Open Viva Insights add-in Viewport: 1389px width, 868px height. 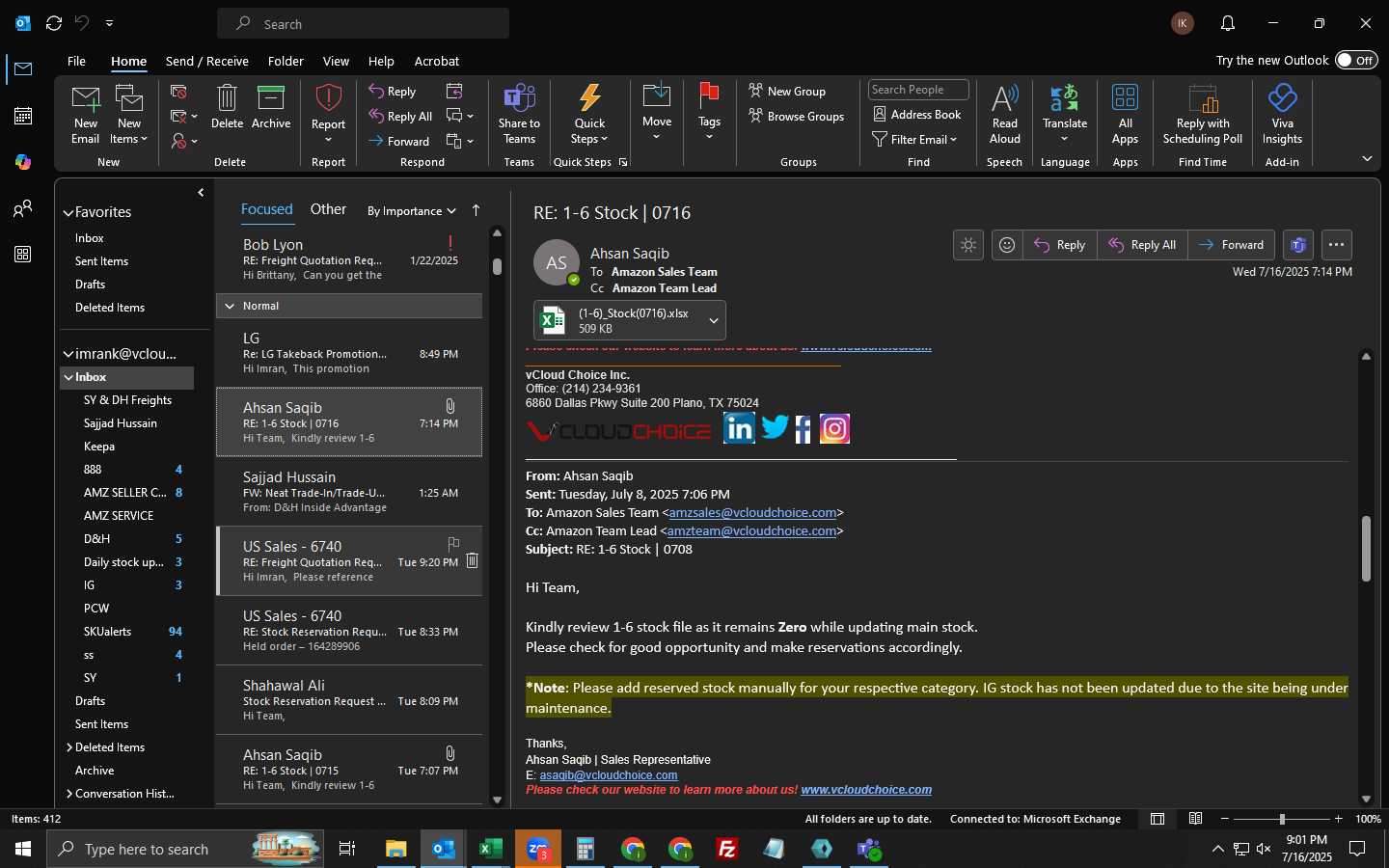pos(1282,114)
